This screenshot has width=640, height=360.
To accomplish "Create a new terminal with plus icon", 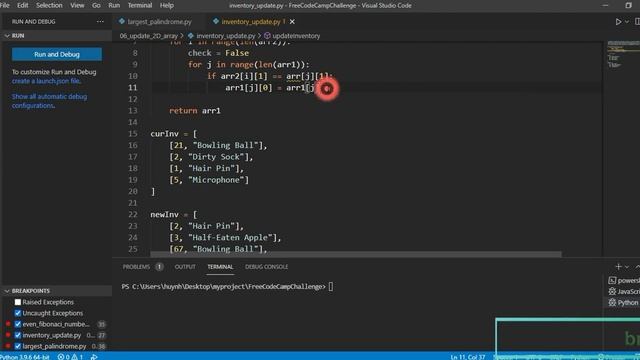I will [618, 267].
